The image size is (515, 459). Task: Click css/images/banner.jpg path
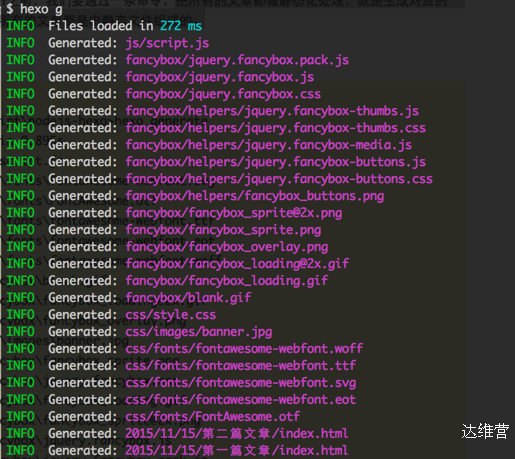199,332
